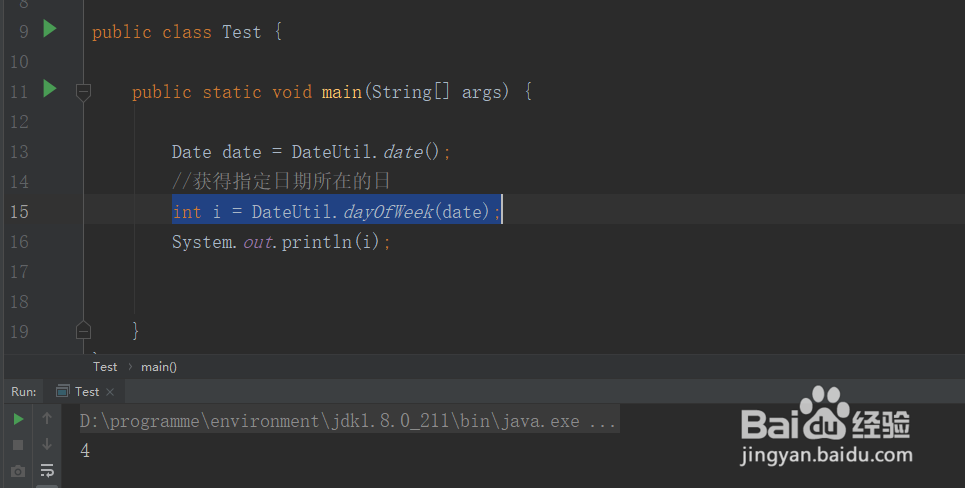Run main method from gutter arrow
The height and width of the screenshot is (488, 965).
point(50,90)
